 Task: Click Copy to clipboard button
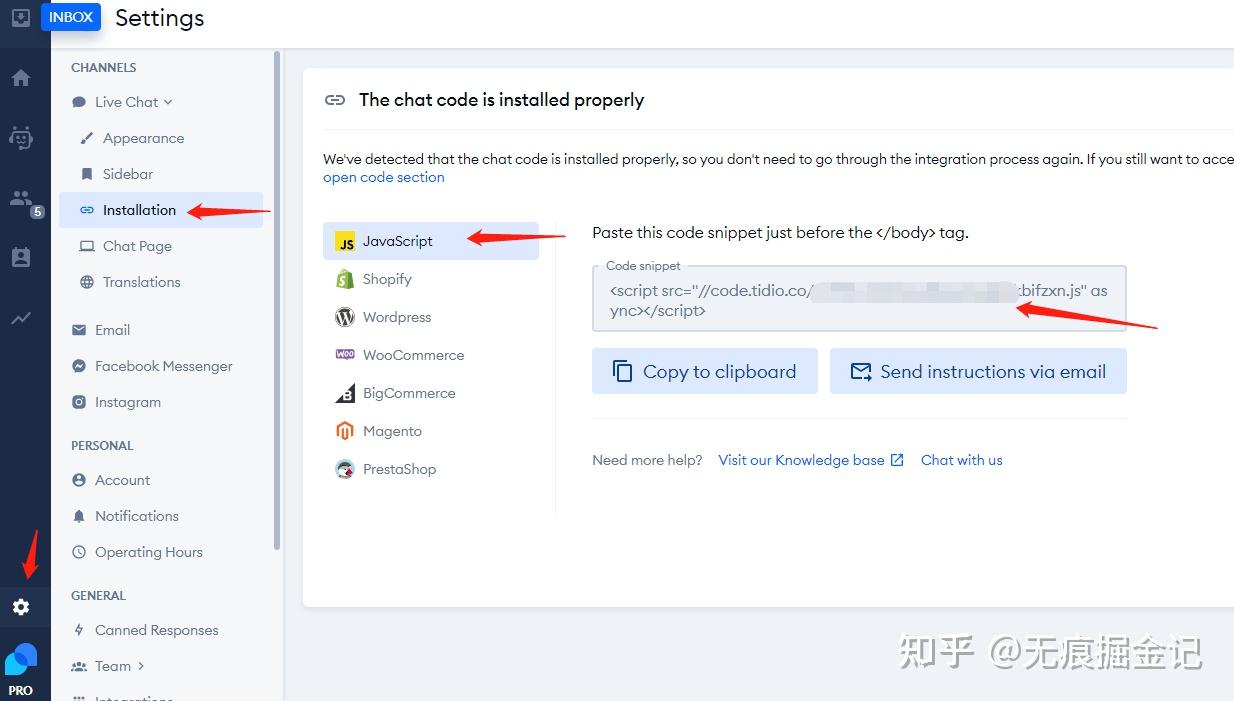pyautogui.click(x=705, y=371)
